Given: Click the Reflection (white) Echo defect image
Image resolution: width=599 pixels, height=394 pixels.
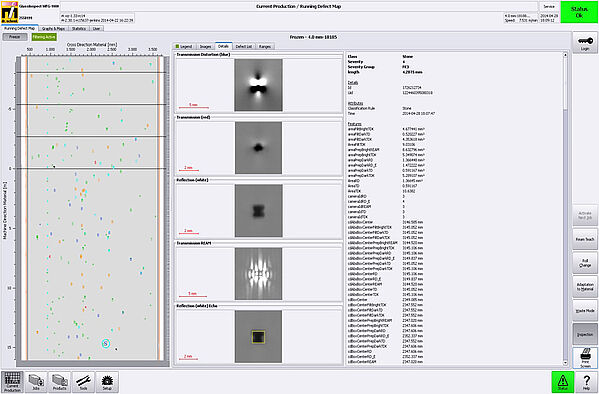Looking at the screenshot, I should [259, 337].
